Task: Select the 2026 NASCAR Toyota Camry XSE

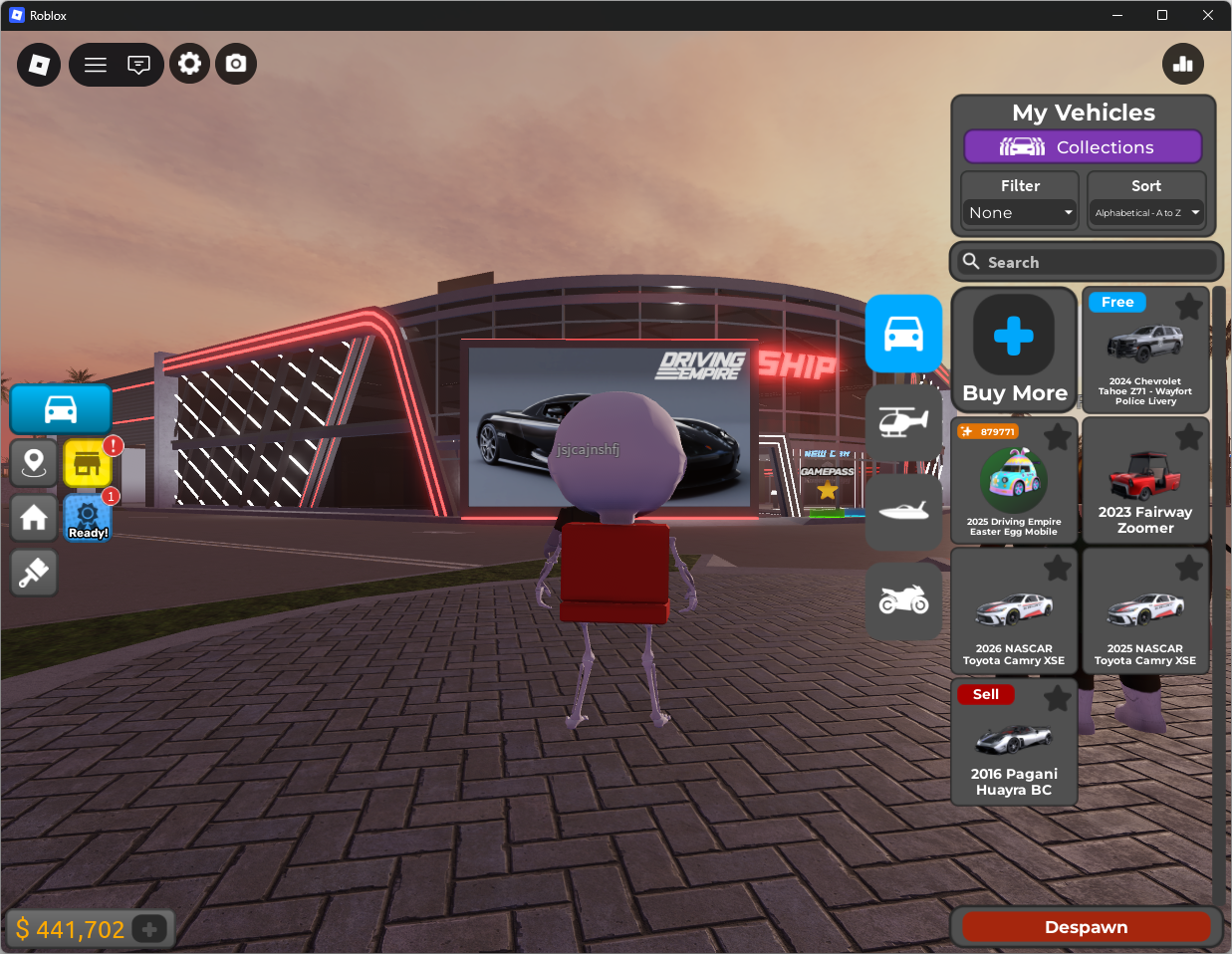Action: pos(1014,611)
